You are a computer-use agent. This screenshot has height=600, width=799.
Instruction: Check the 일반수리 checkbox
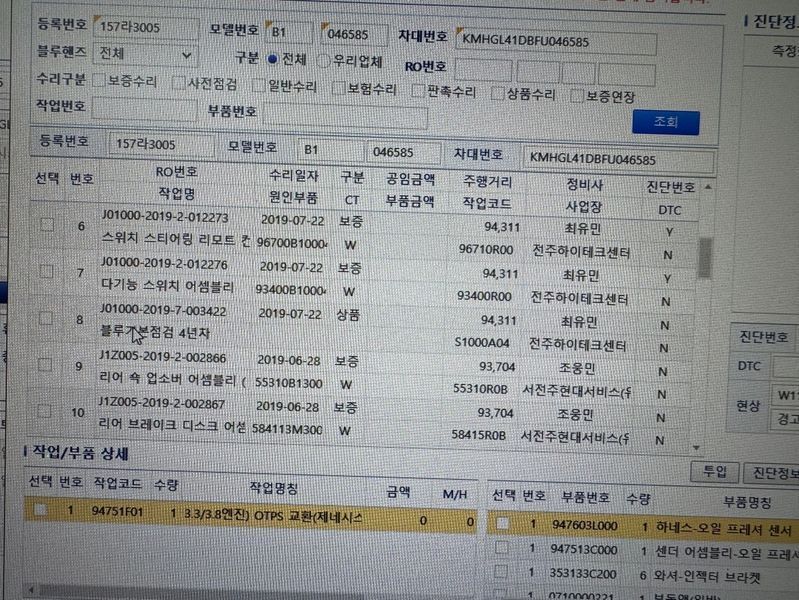(x=259, y=86)
